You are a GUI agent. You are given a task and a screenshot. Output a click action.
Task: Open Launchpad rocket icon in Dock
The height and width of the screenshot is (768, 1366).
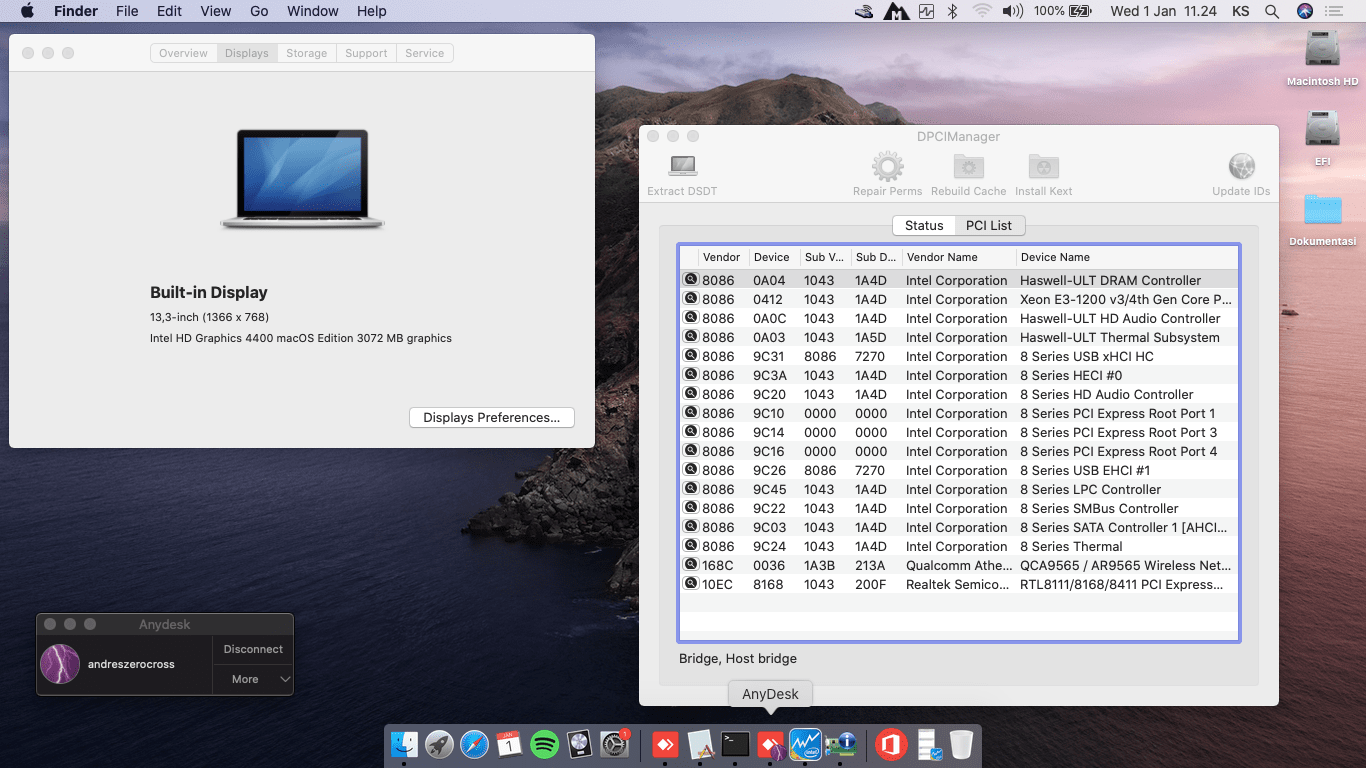(x=439, y=744)
